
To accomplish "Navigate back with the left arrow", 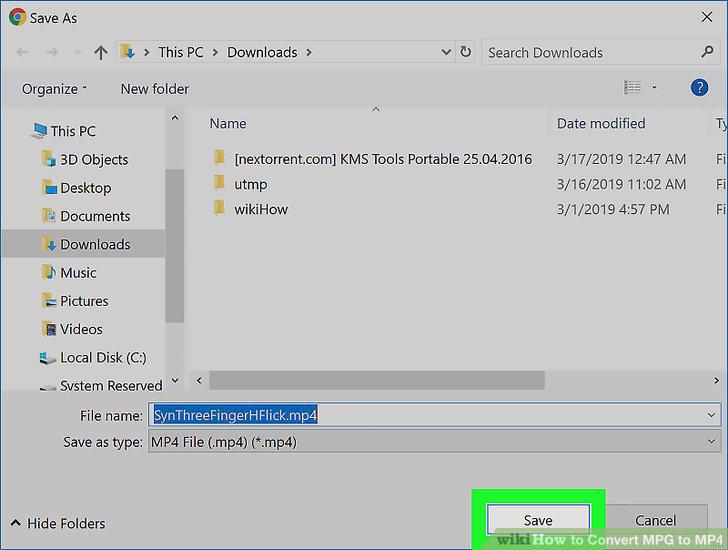I will (x=22, y=52).
